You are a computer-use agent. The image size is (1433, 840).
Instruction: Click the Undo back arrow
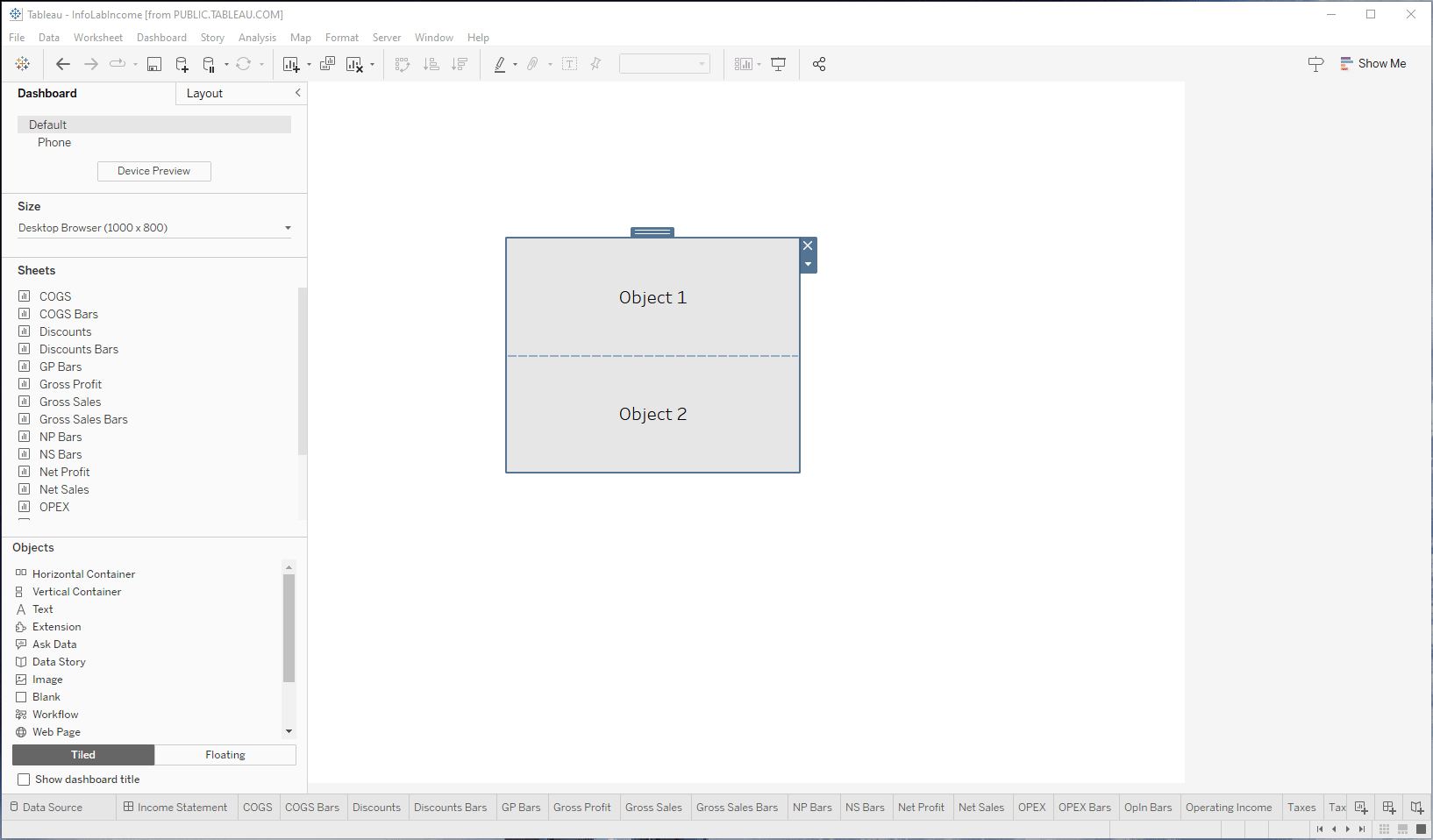point(63,64)
